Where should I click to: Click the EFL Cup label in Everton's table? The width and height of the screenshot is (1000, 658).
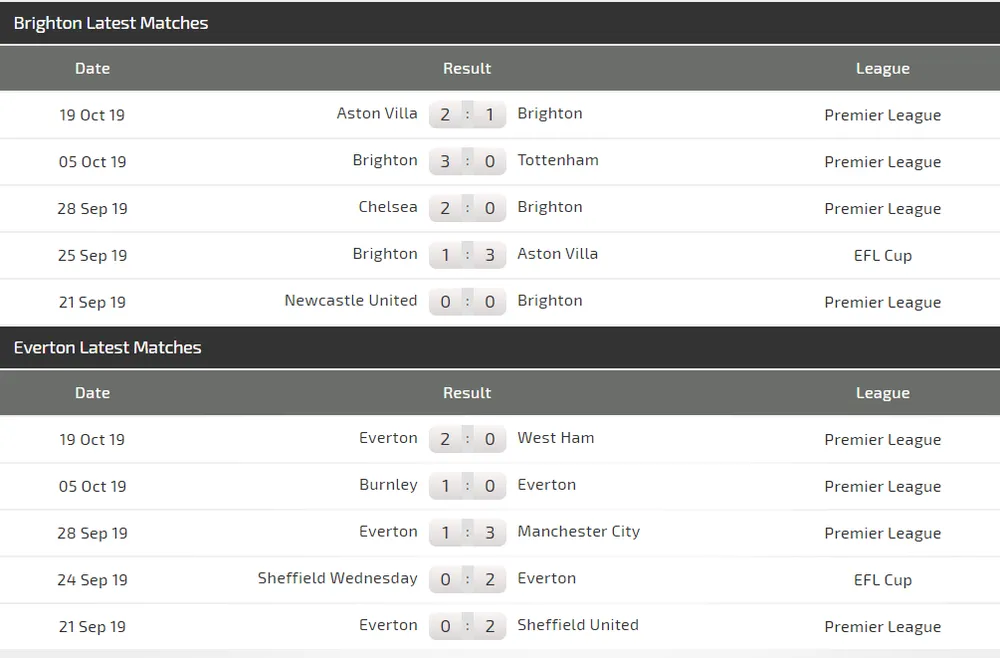(883, 579)
